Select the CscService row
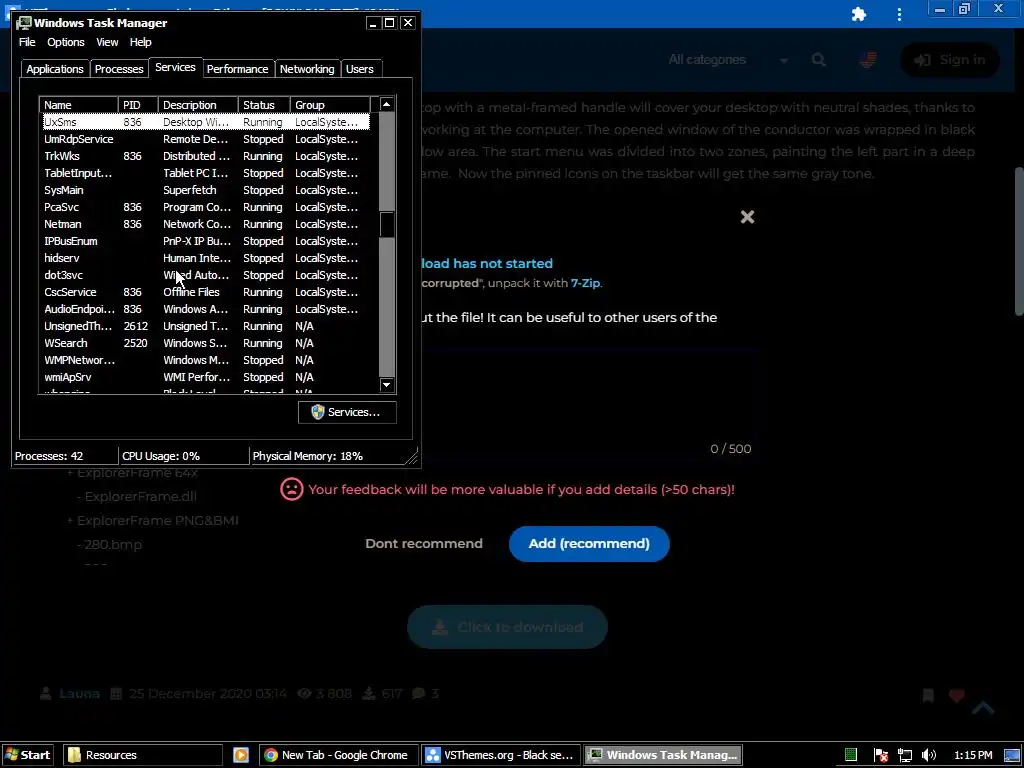The image size is (1024, 768). [205, 292]
